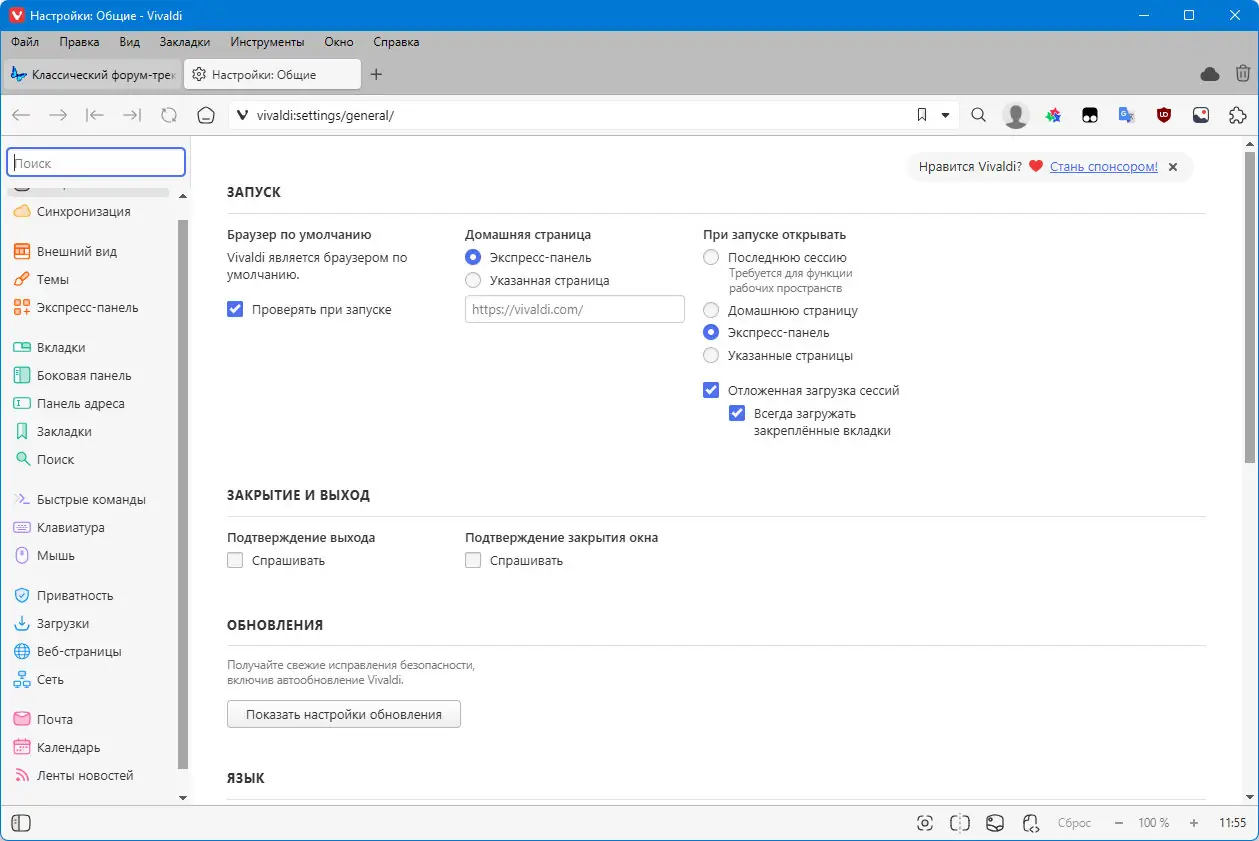Toggle extensions puzzle icon
This screenshot has height=841, width=1259.
(1238, 115)
